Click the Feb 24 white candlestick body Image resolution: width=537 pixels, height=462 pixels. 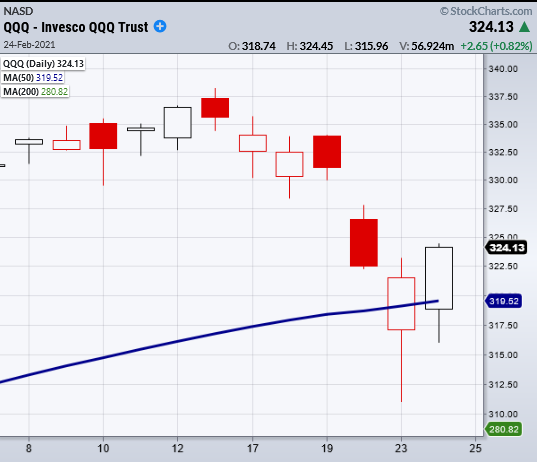(x=439, y=278)
